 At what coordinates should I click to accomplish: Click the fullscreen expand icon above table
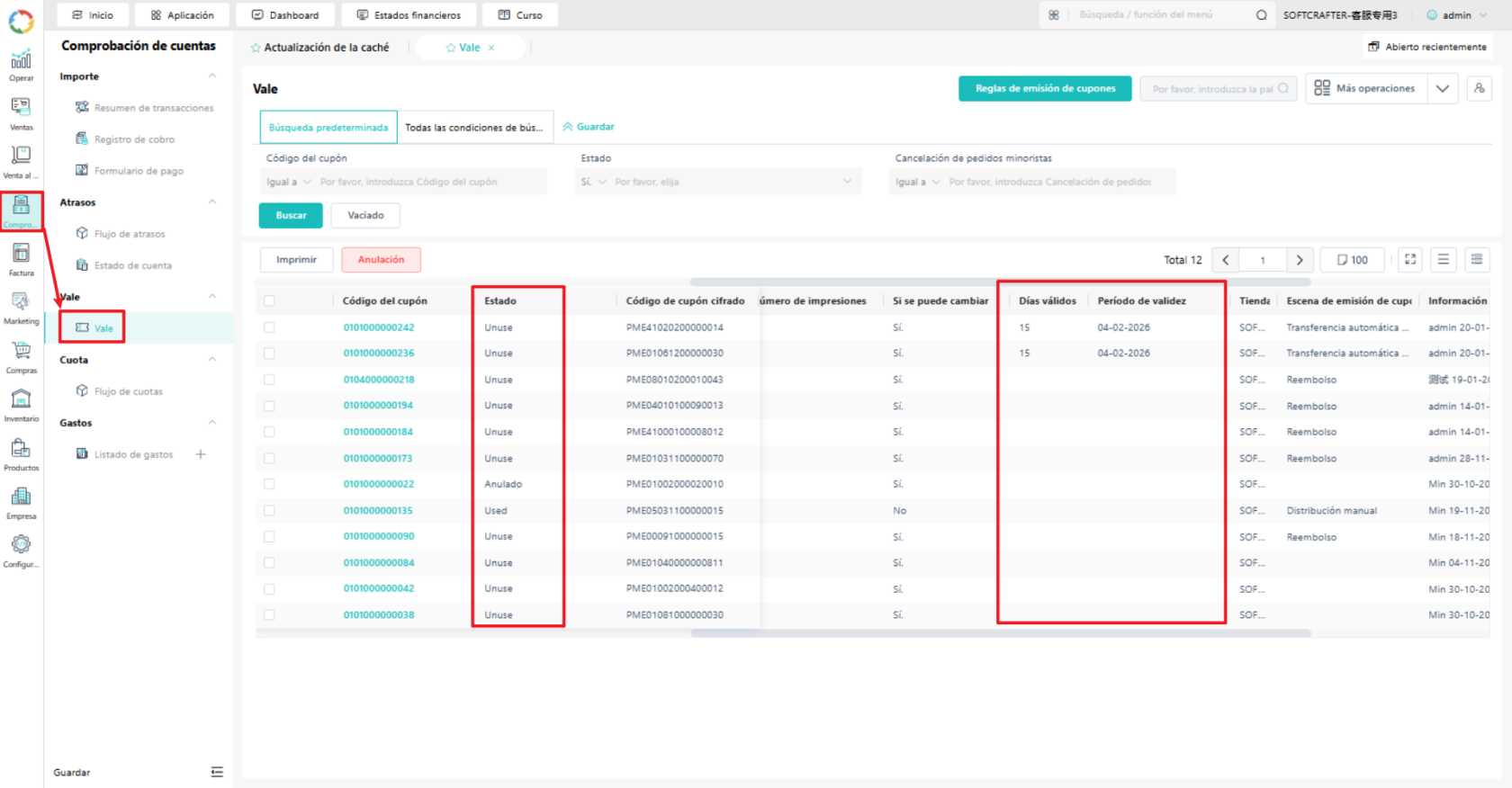coord(1410,260)
